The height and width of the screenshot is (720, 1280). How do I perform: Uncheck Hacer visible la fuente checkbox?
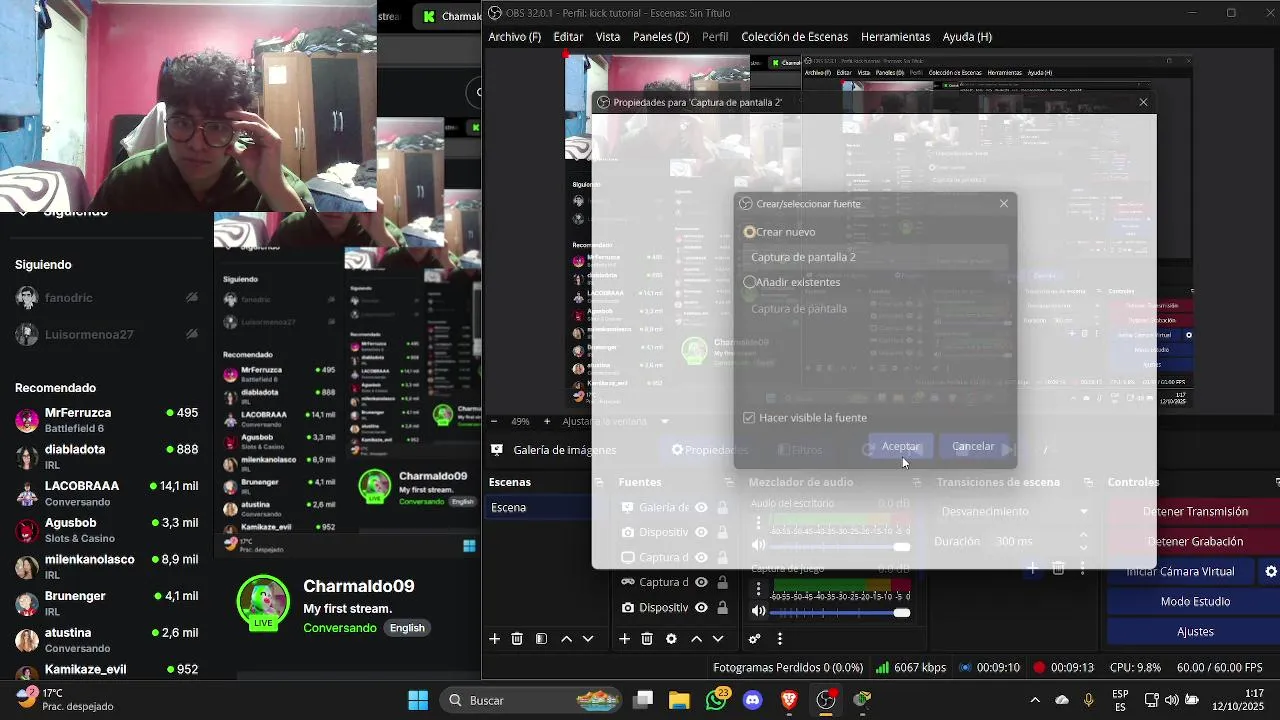click(x=749, y=418)
